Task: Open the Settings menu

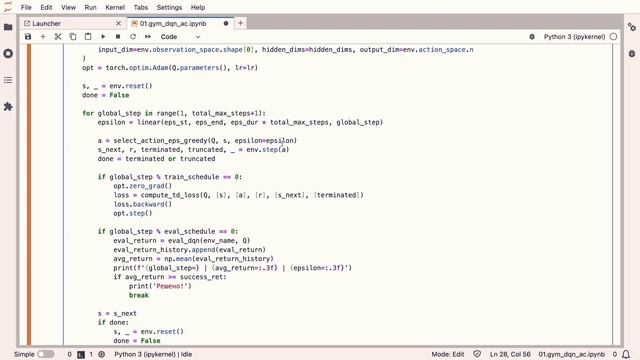Action: (169, 7)
